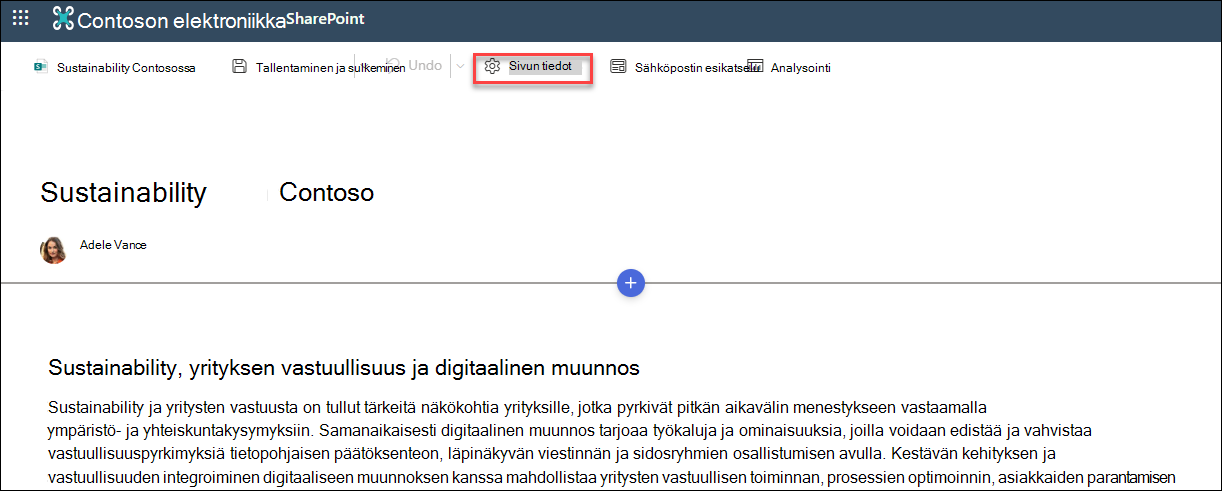Click paragraph line starting 'vastuullisuuden integroiminen'
This screenshot has height=491, width=1222.
611,476
